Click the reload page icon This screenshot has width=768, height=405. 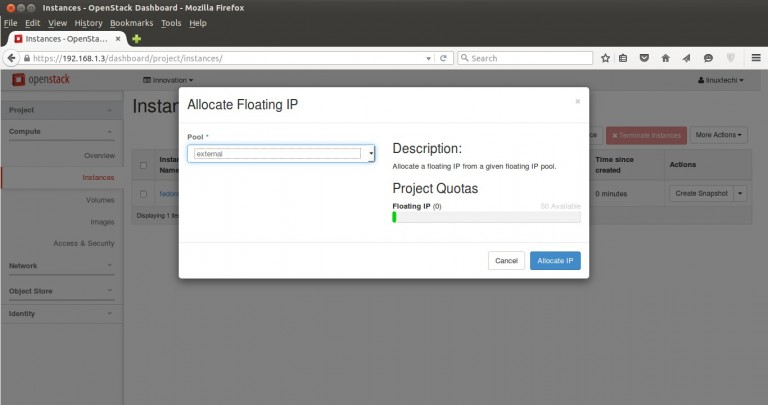pyautogui.click(x=443, y=58)
